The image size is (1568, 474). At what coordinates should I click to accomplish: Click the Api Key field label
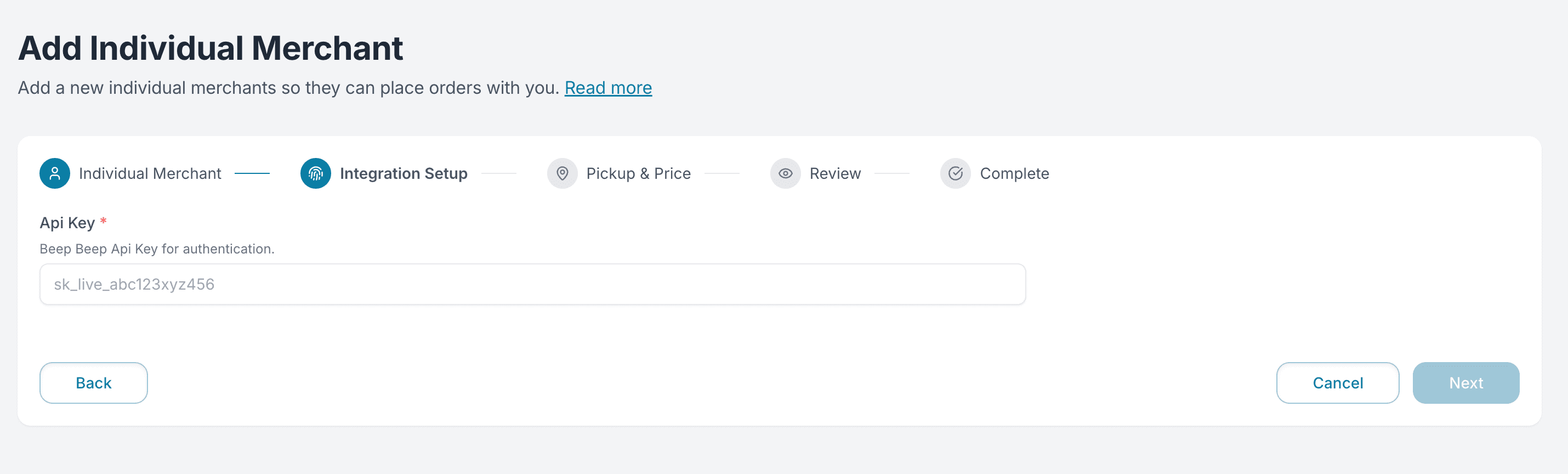pyautogui.click(x=67, y=223)
